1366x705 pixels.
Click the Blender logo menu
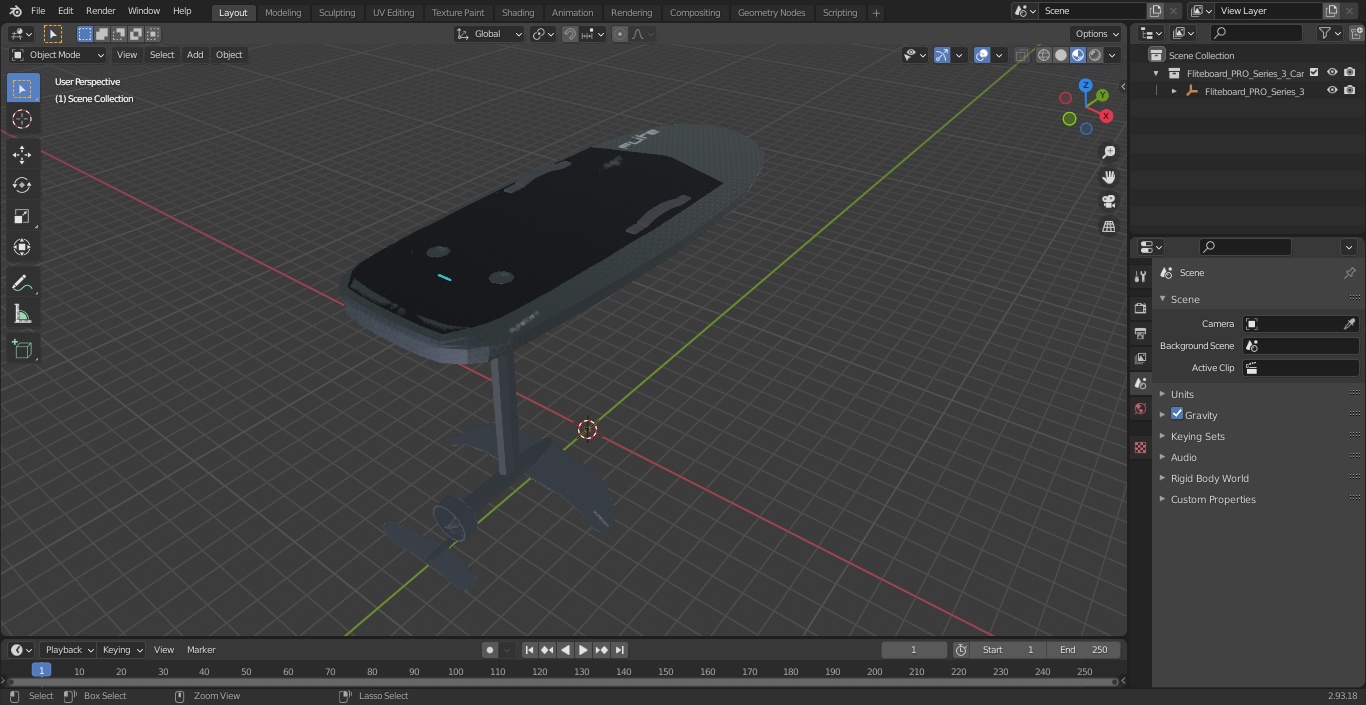(x=14, y=11)
